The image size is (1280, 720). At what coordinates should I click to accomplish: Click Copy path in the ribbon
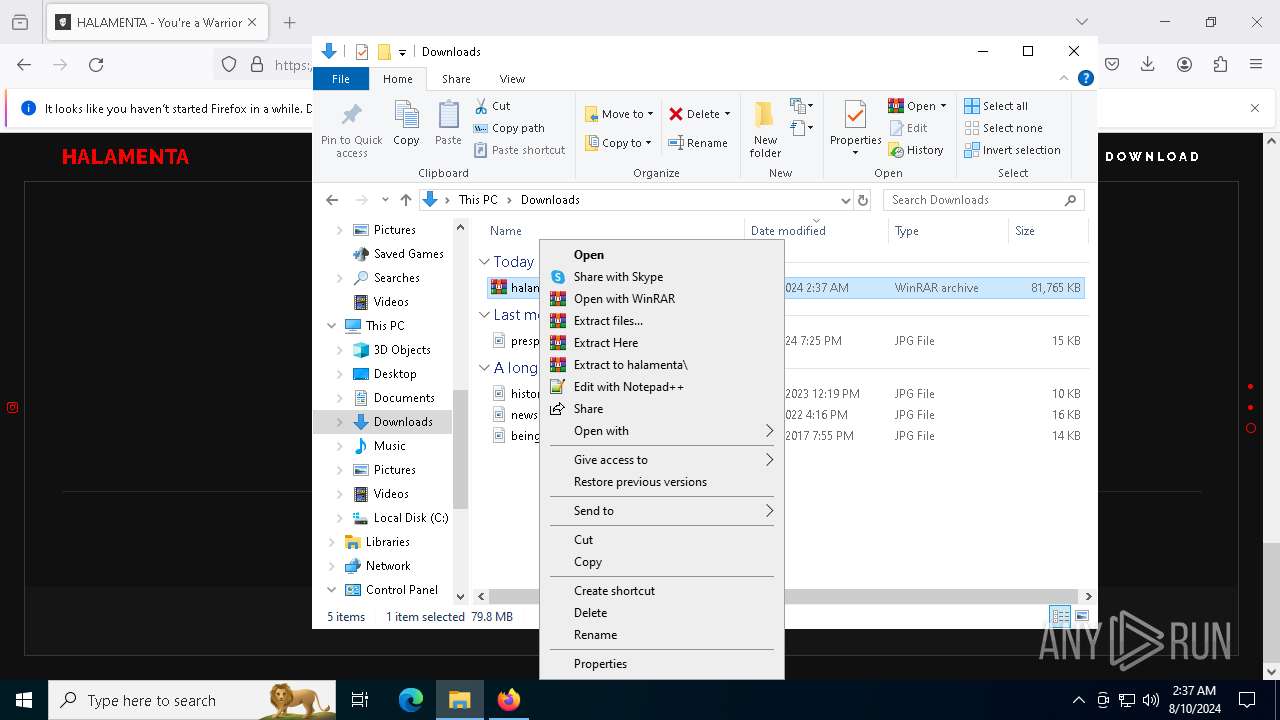(509, 128)
